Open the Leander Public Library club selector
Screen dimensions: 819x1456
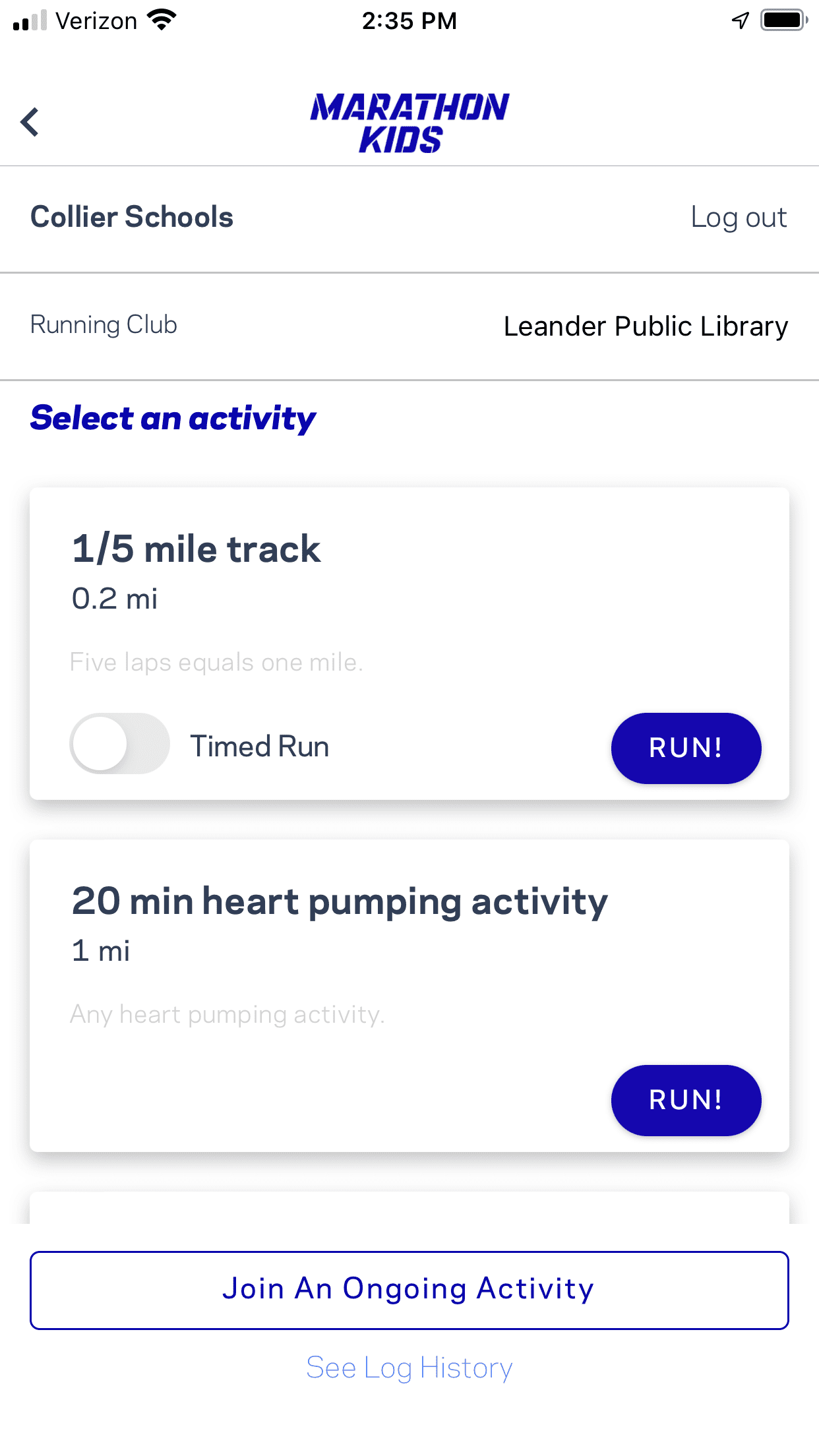645,326
